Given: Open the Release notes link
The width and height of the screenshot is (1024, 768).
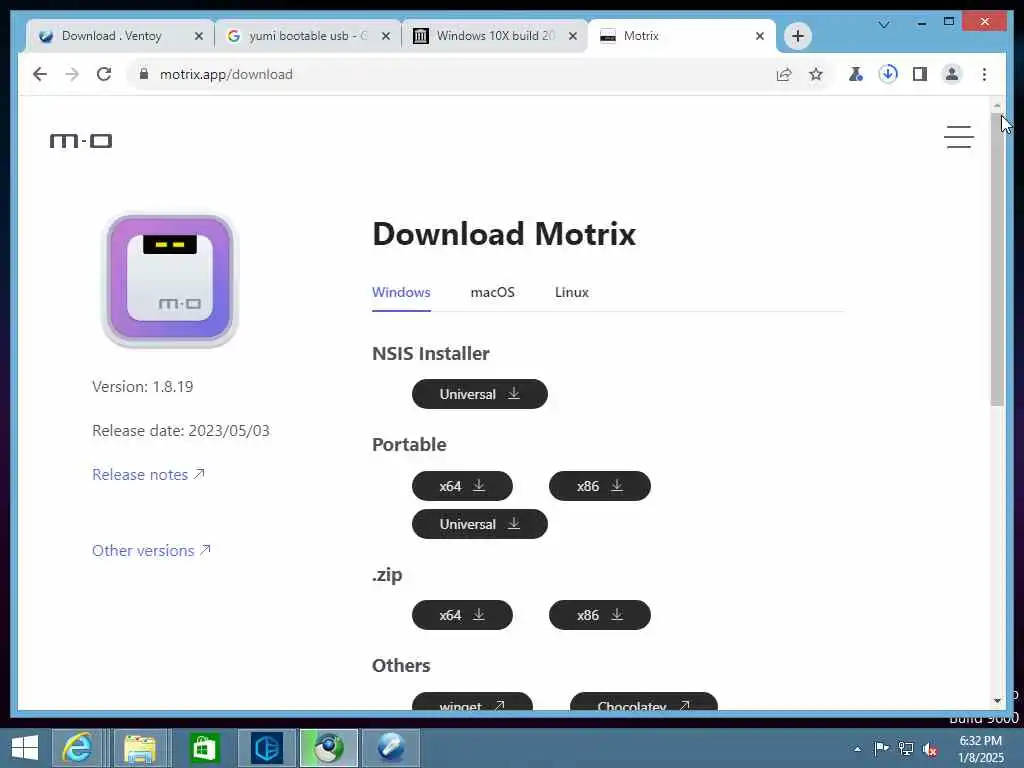Looking at the screenshot, I should pos(148,474).
